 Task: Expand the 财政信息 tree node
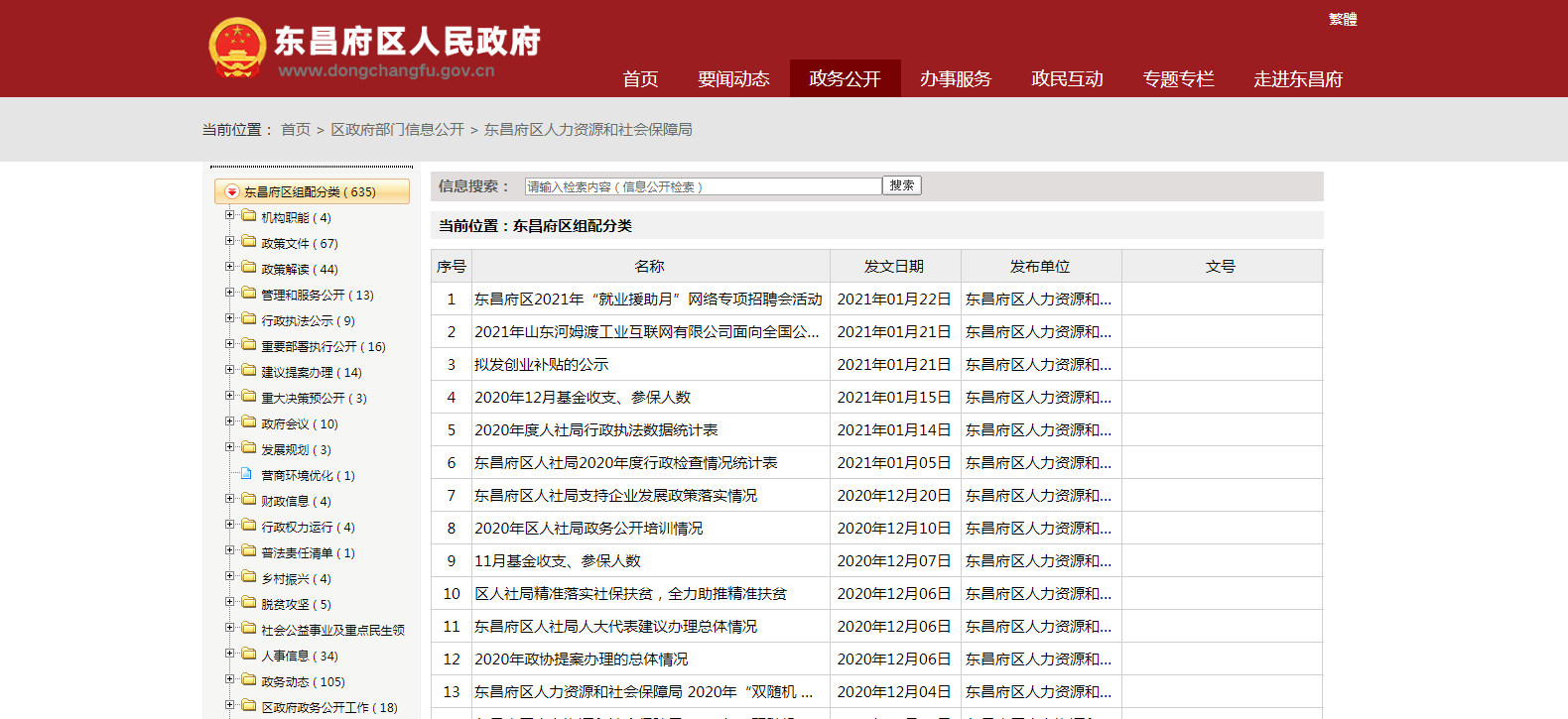(x=229, y=499)
